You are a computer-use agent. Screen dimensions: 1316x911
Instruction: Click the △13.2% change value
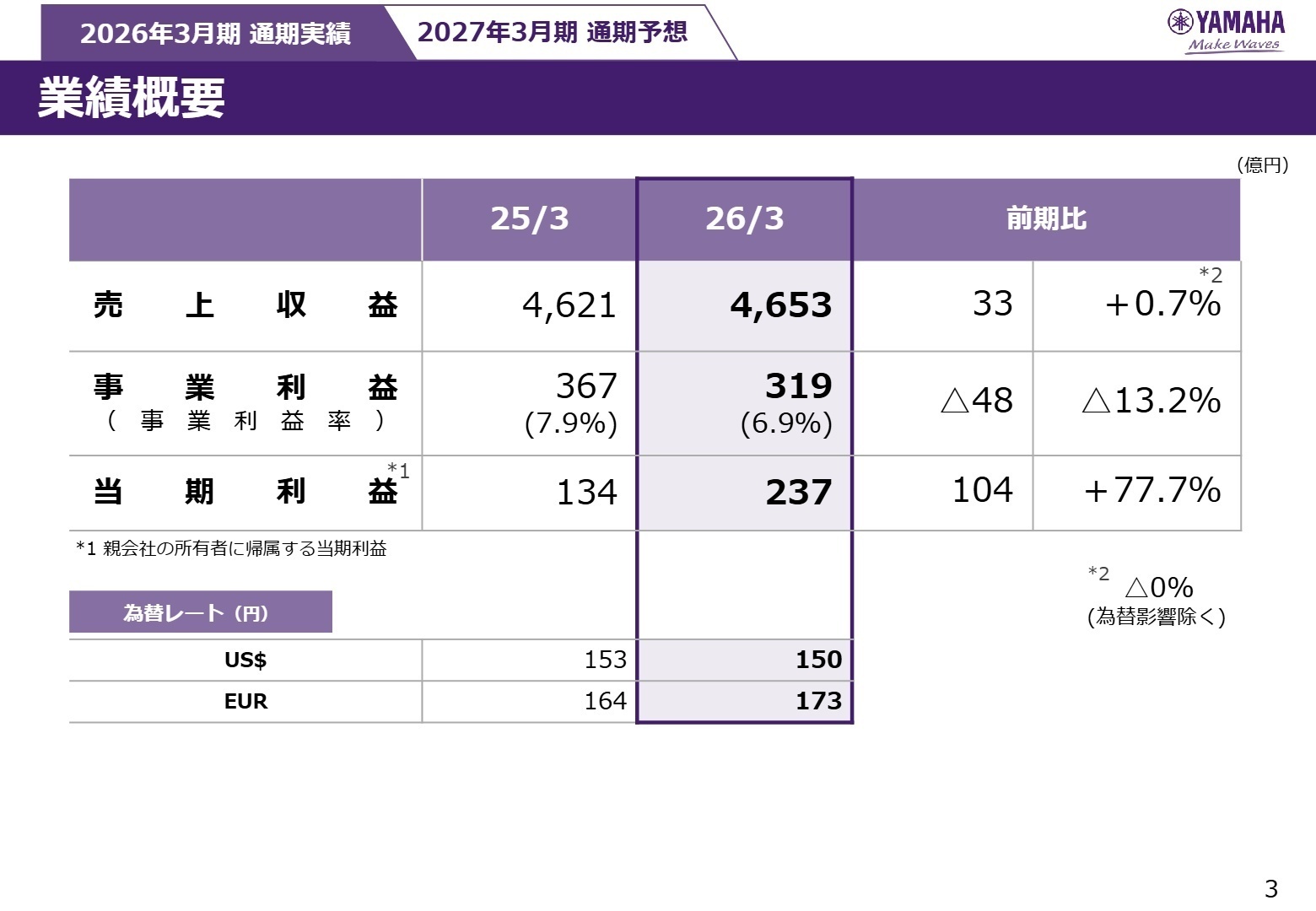[1151, 400]
